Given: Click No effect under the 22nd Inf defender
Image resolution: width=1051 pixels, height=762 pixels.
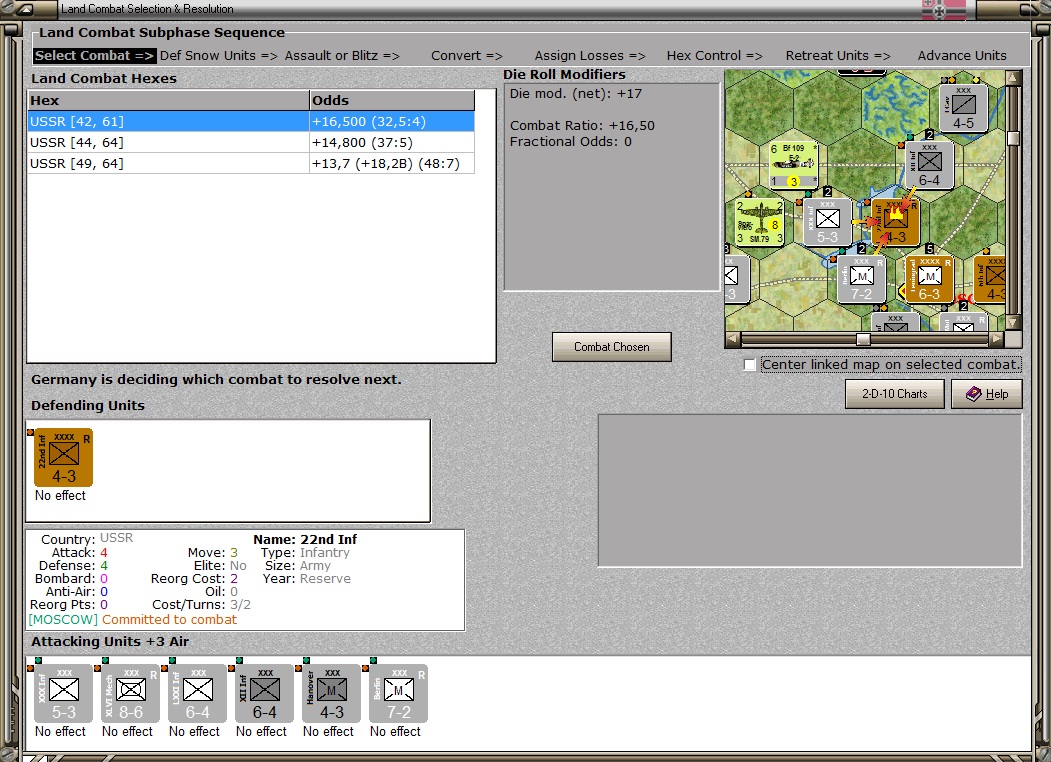Looking at the screenshot, I should point(60,495).
